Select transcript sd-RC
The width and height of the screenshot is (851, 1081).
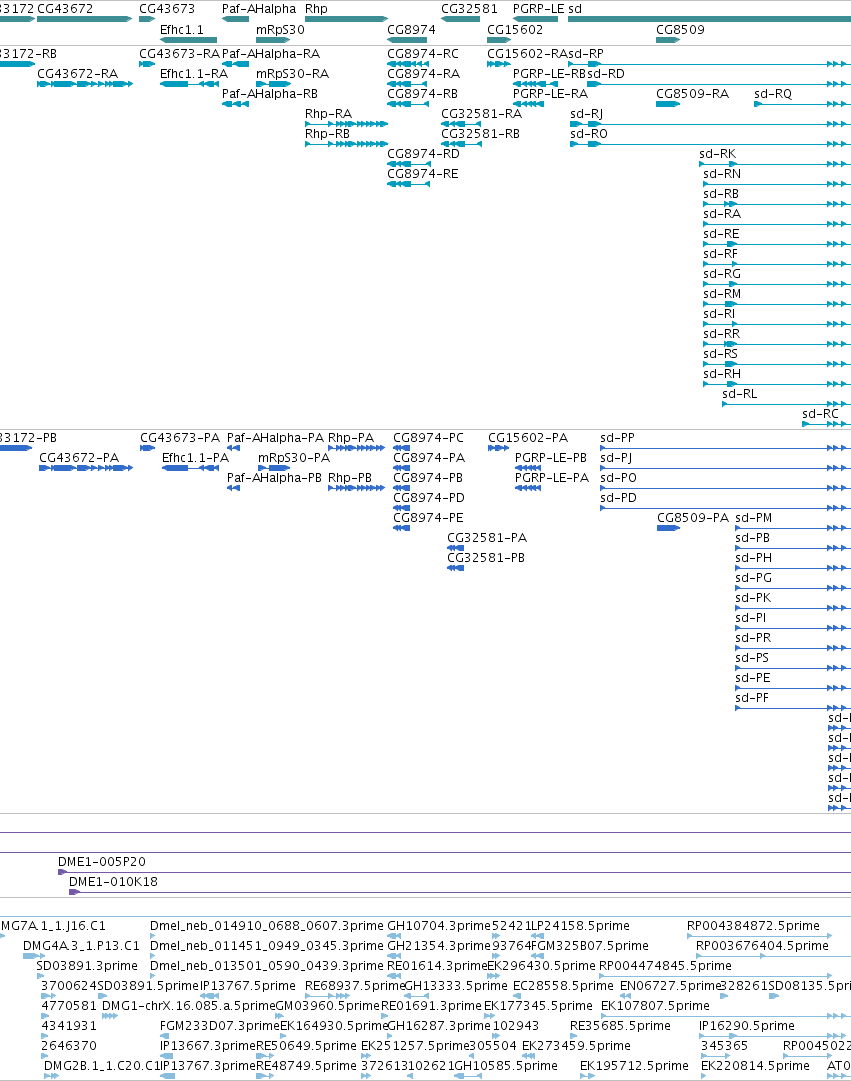coord(821,414)
